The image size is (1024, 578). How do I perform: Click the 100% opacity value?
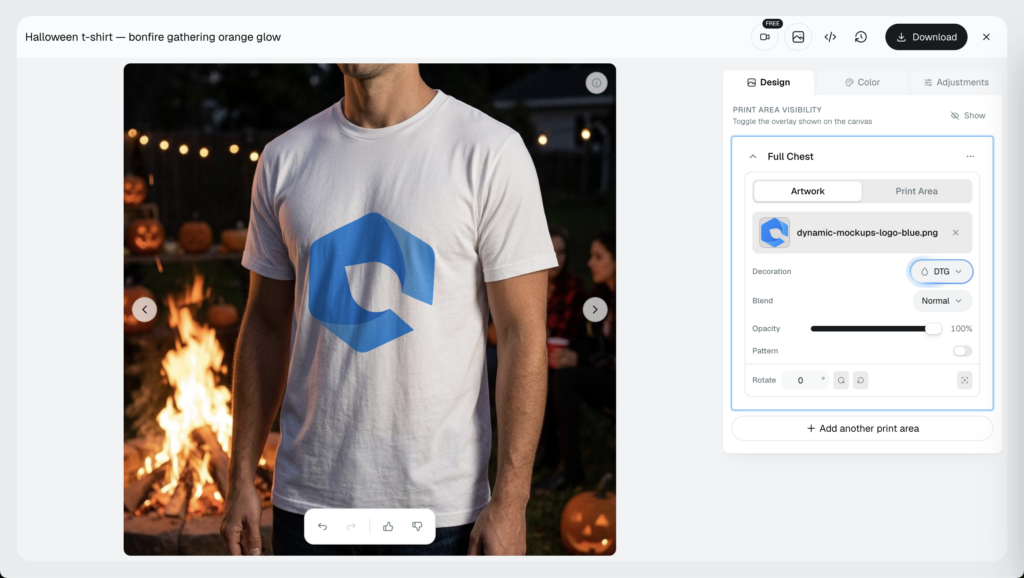click(961, 329)
